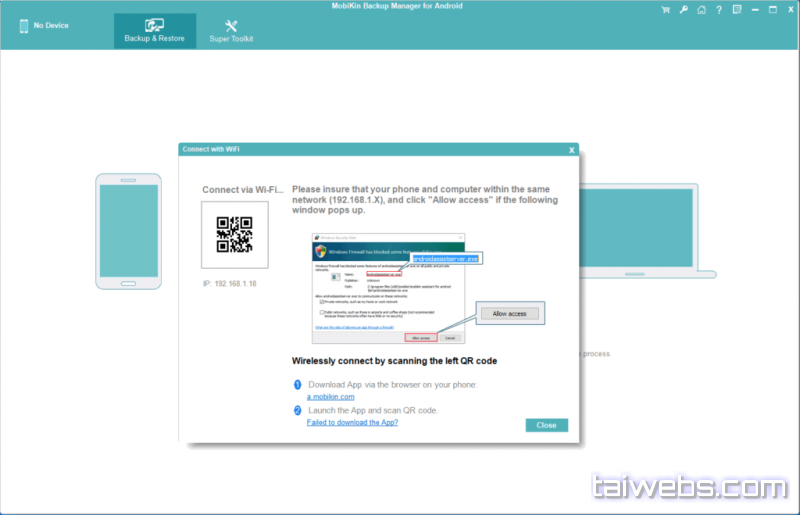Image resolution: width=800 pixels, height=515 pixels.
Task: Click the key register icon
Action: [683, 10]
